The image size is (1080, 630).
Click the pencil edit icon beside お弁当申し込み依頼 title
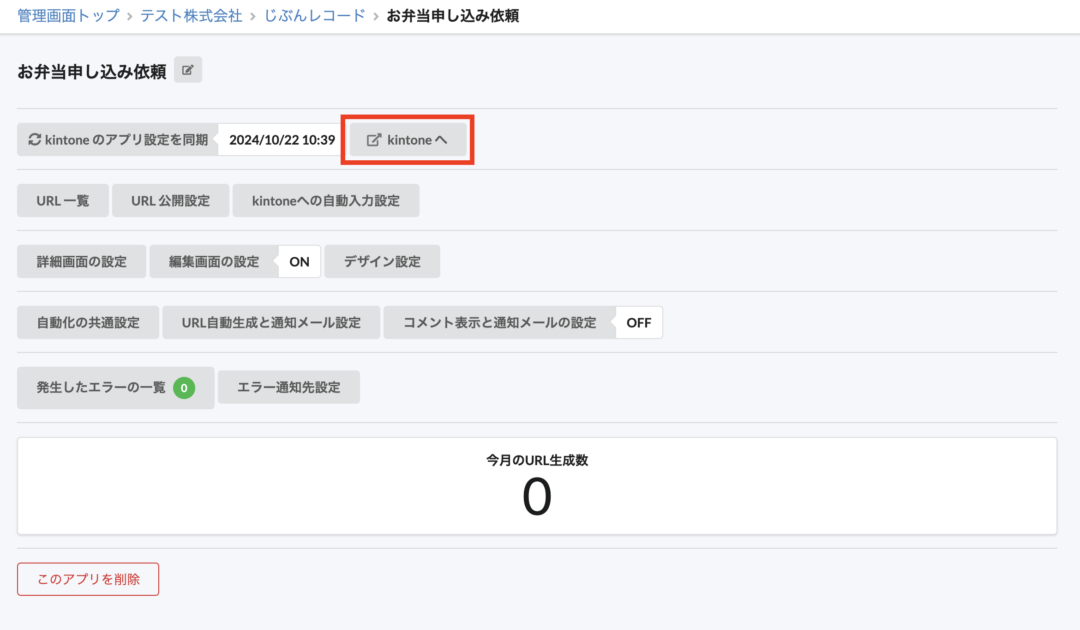(x=187, y=69)
